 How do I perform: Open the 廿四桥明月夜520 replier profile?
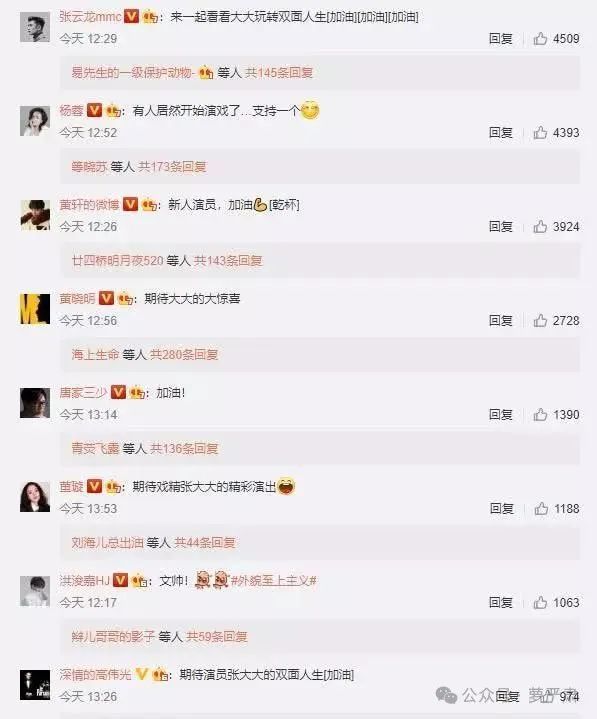(x=117, y=260)
